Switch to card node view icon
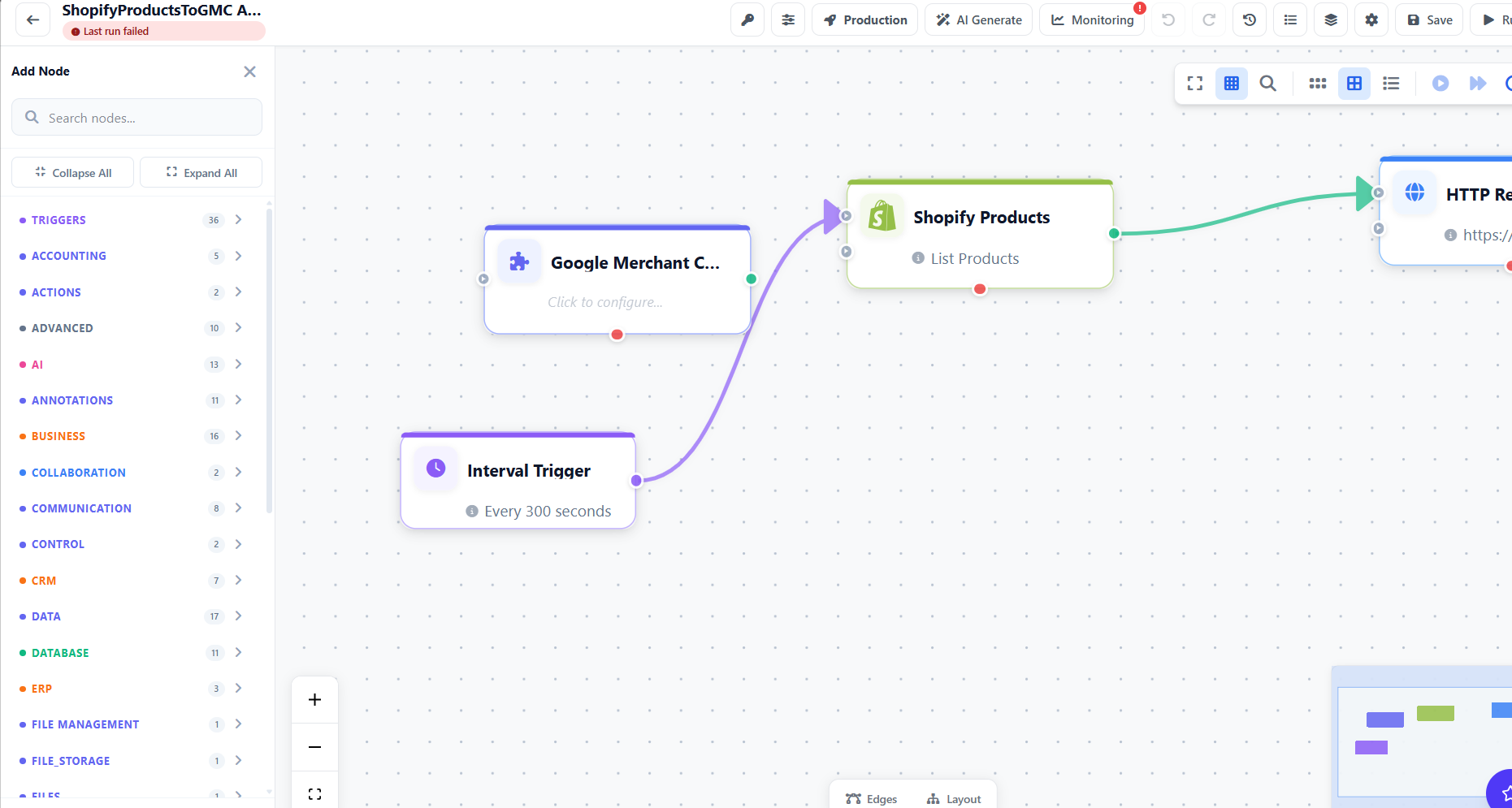1512x808 pixels. coord(1354,84)
